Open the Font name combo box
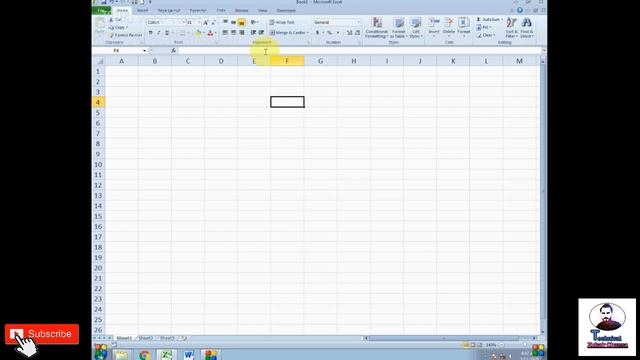Image resolution: width=640 pixels, height=360 pixels. (x=166, y=22)
